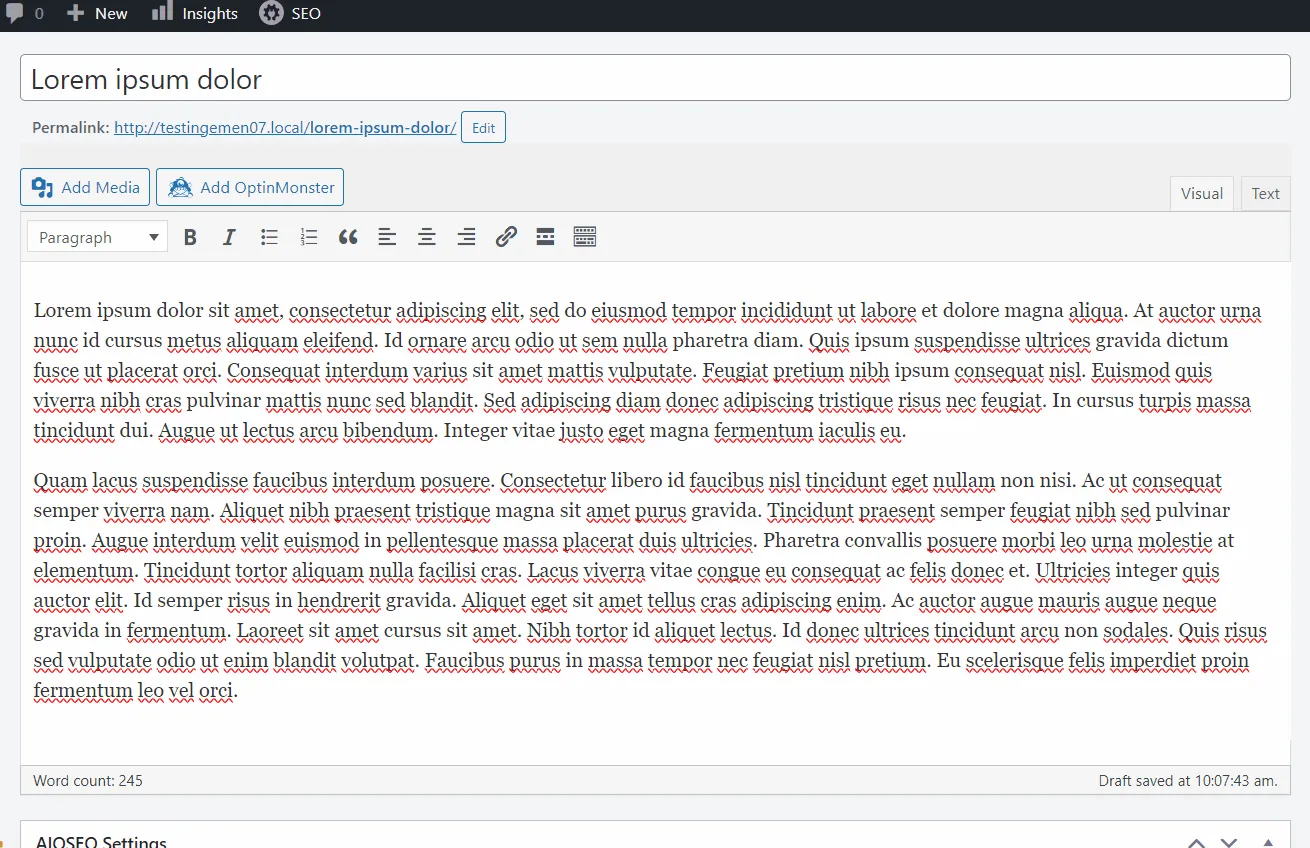Insert the Read More tag
Image resolution: width=1310 pixels, height=848 pixels.
[545, 237]
